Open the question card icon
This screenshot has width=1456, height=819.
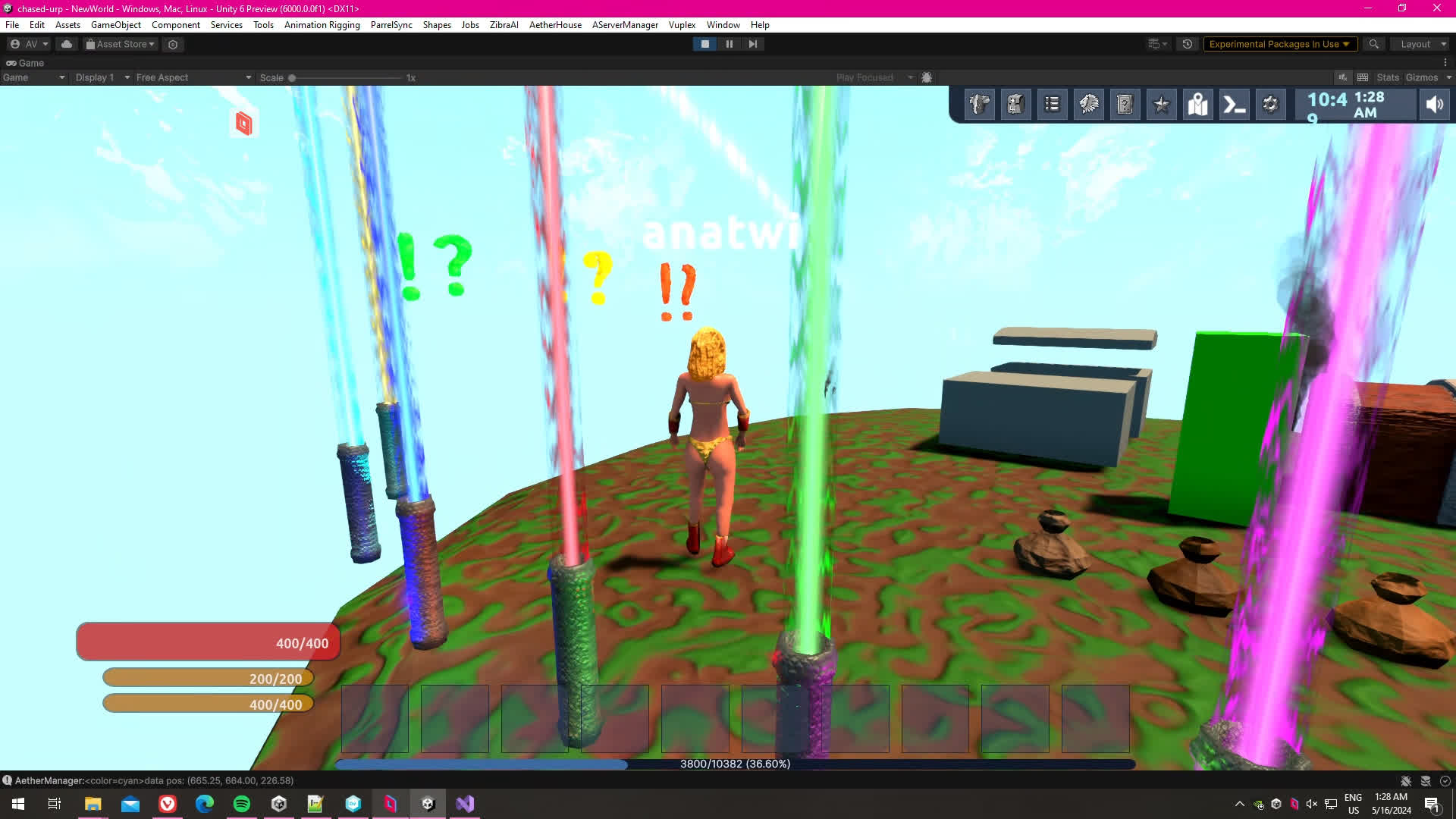coord(1125,105)
